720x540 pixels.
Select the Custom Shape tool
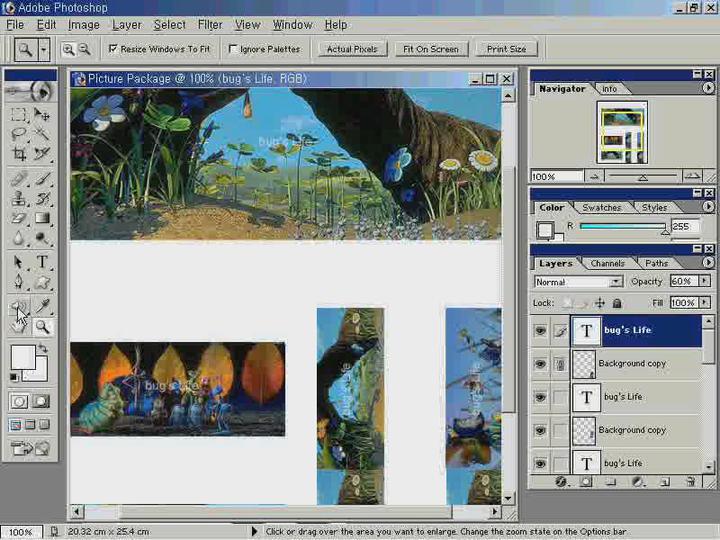point(42,281)
